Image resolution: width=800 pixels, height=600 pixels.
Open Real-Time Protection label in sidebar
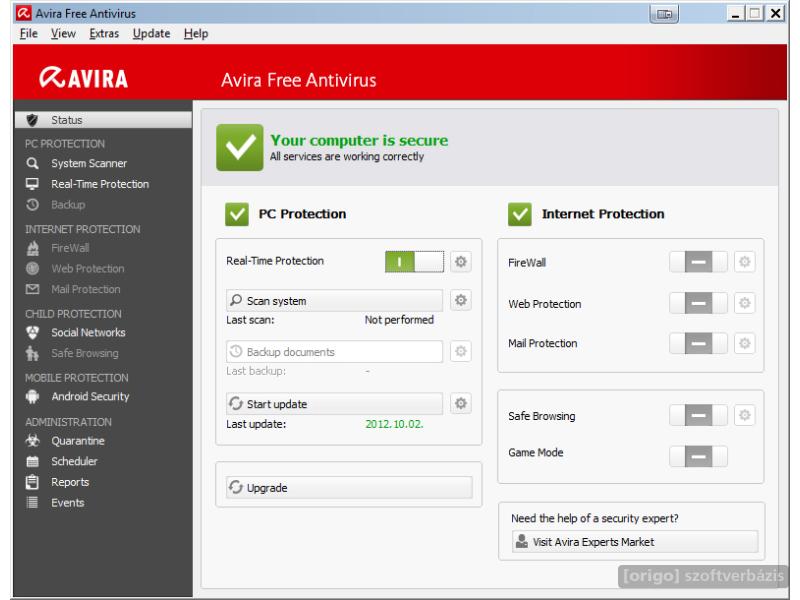pos(100,184)
